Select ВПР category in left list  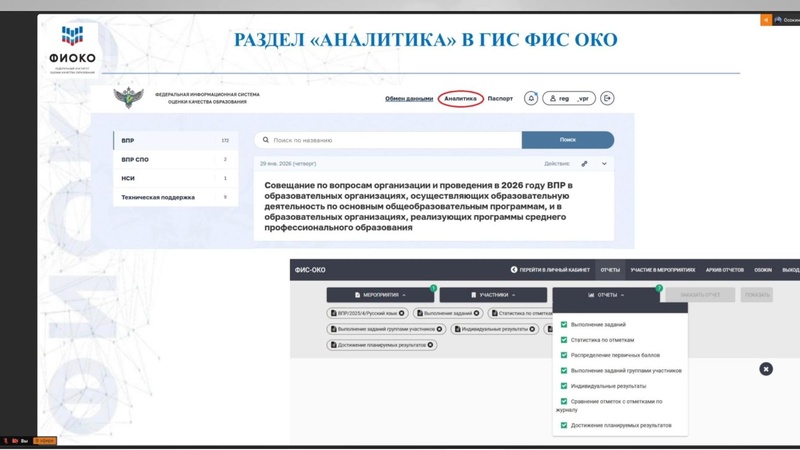click(x=176, y=140)
